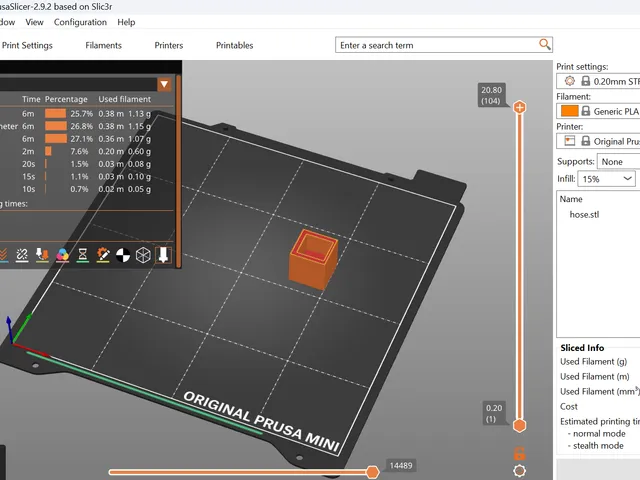Click the horizontal moves slider thumb

(372, 472)
